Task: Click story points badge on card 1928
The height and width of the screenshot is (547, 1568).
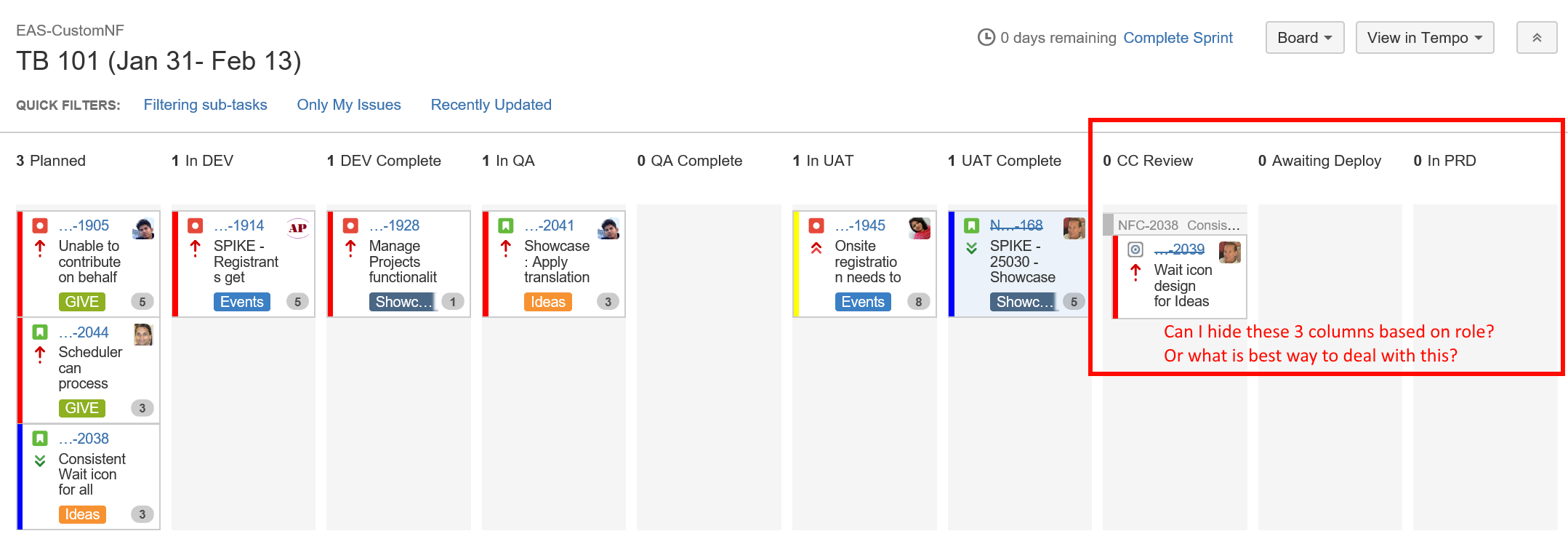Action: click(x=453, y=302)
